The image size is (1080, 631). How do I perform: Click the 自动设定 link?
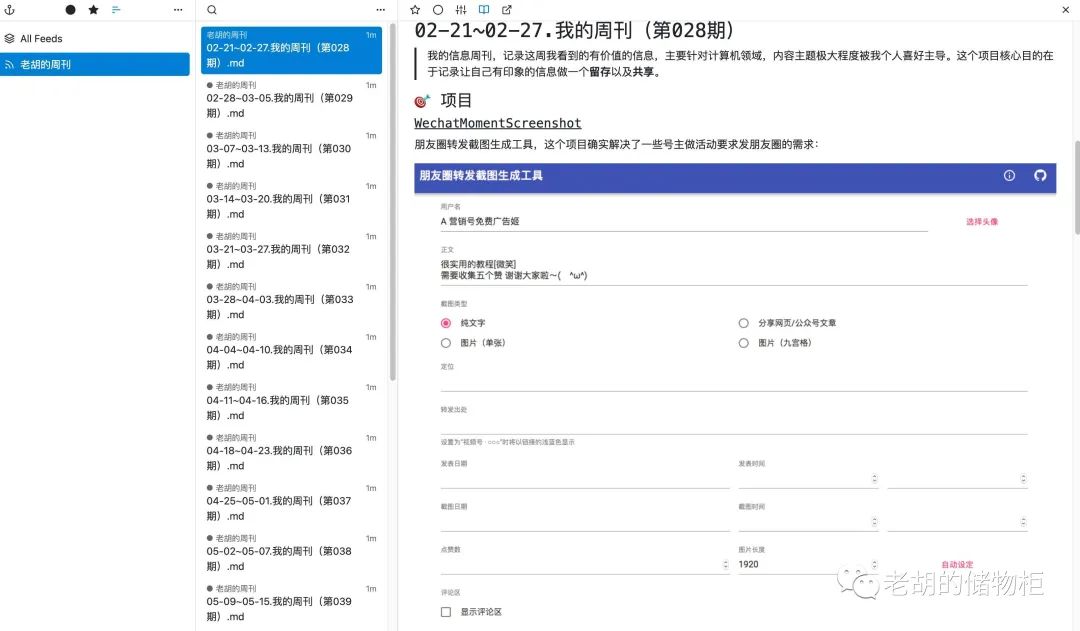(x=957, y=565)
